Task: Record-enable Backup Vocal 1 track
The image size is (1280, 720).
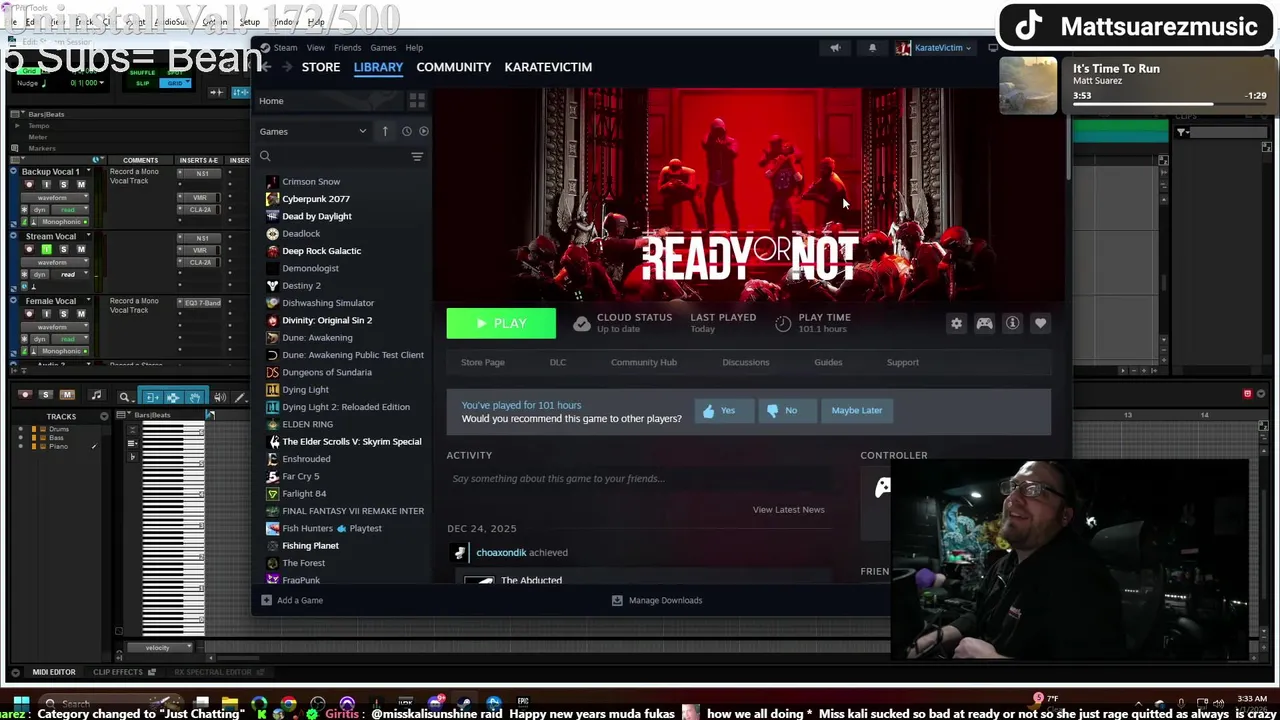Action: pos(29,184)
